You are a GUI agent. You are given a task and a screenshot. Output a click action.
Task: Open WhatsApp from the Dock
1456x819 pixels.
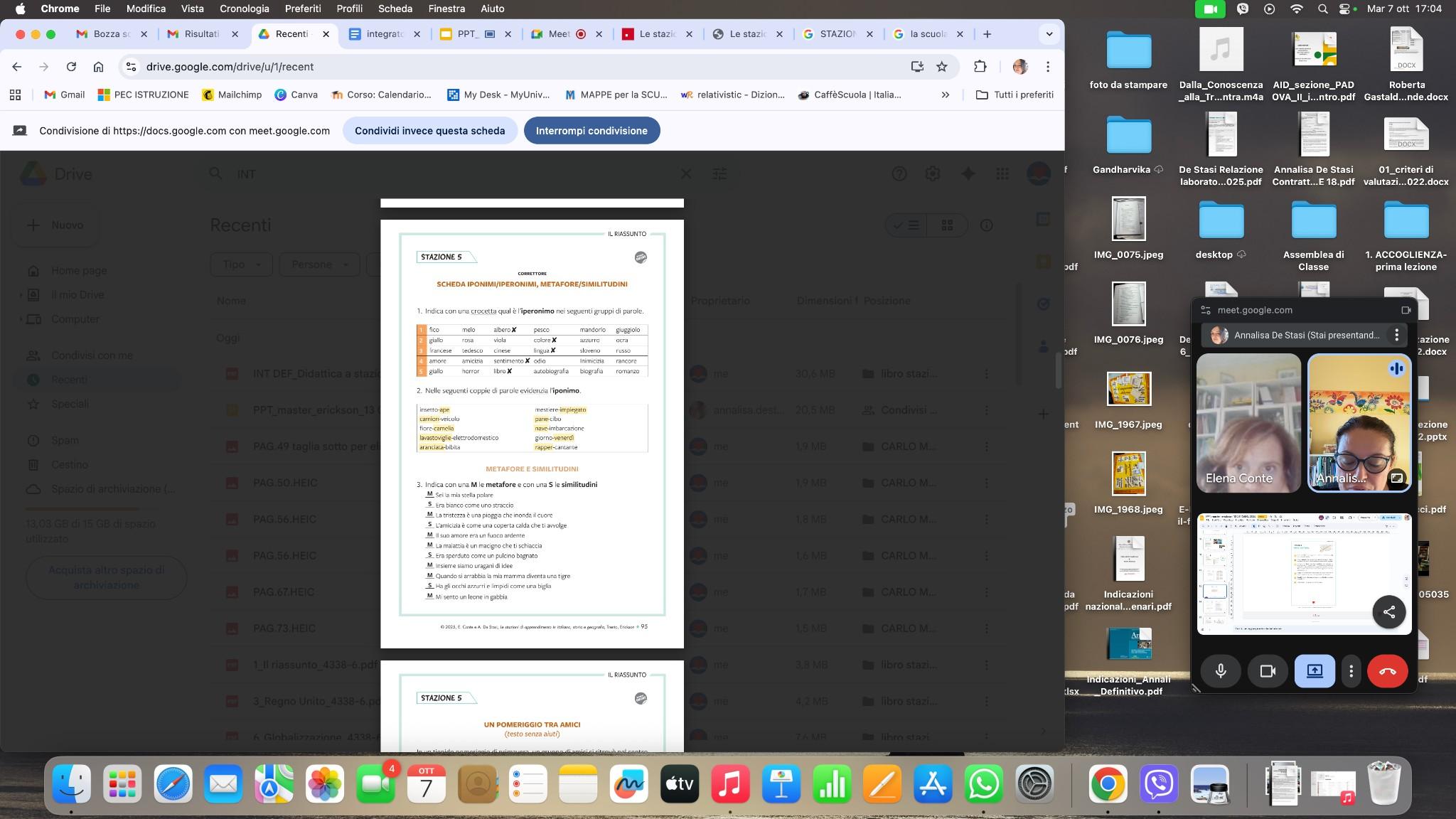(984, 785)
